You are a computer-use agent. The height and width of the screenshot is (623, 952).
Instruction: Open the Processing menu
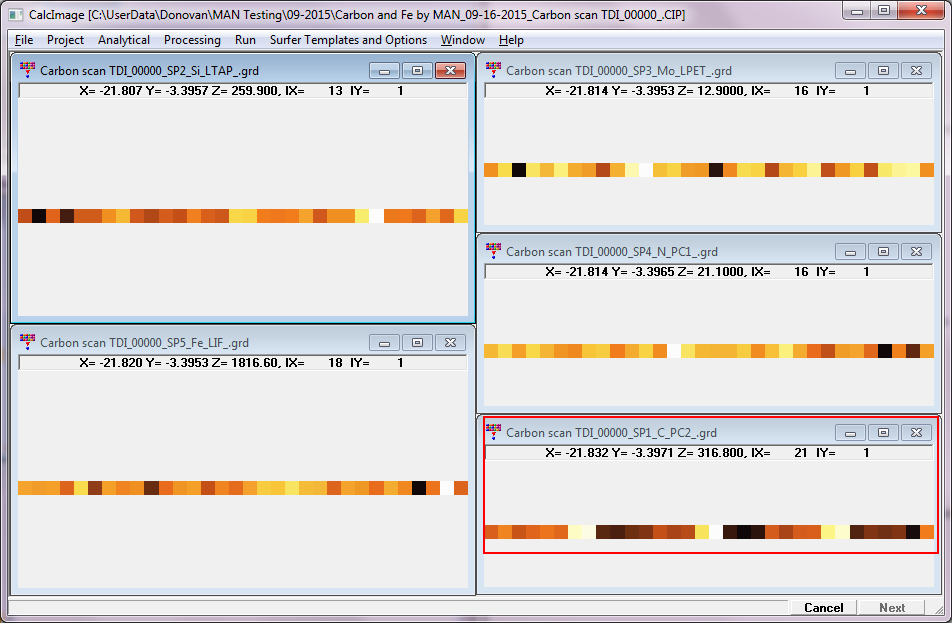coord(192,40)
